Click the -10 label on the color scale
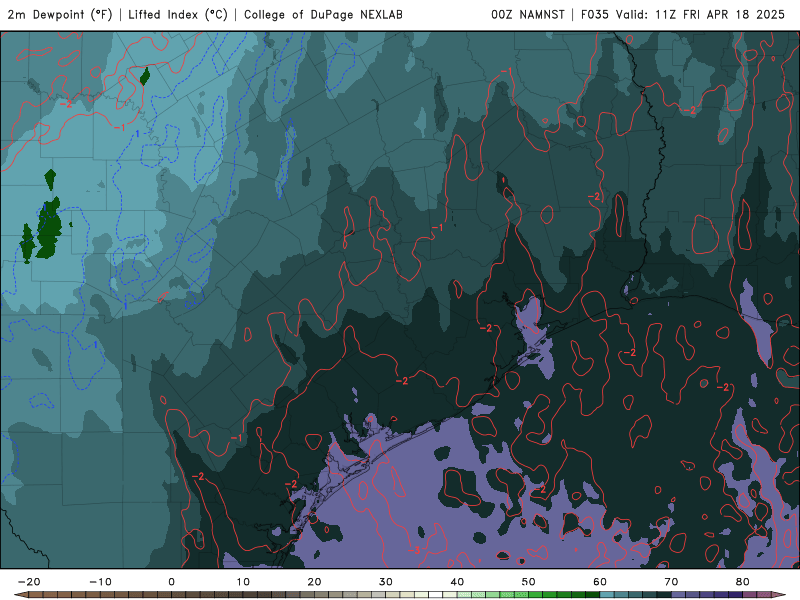The width and height of the screenshot is (800, 600). [x=101, y=582]
